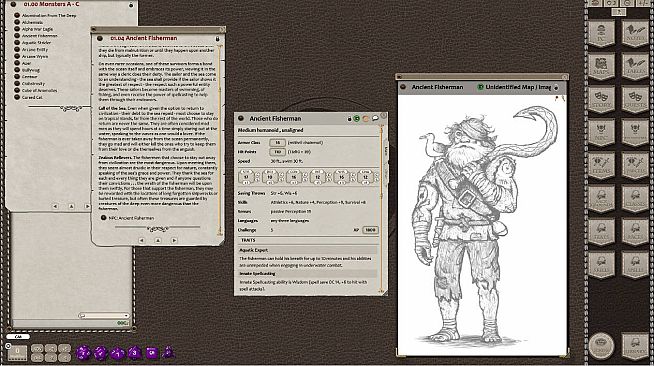Go to previous page in Ancient Fisherman story
This screenshot has height=366, width=654.
point(141,241)
